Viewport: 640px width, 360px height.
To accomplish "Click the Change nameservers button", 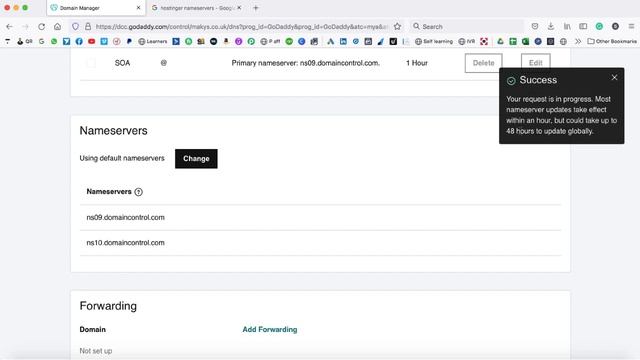I will 196,159.
